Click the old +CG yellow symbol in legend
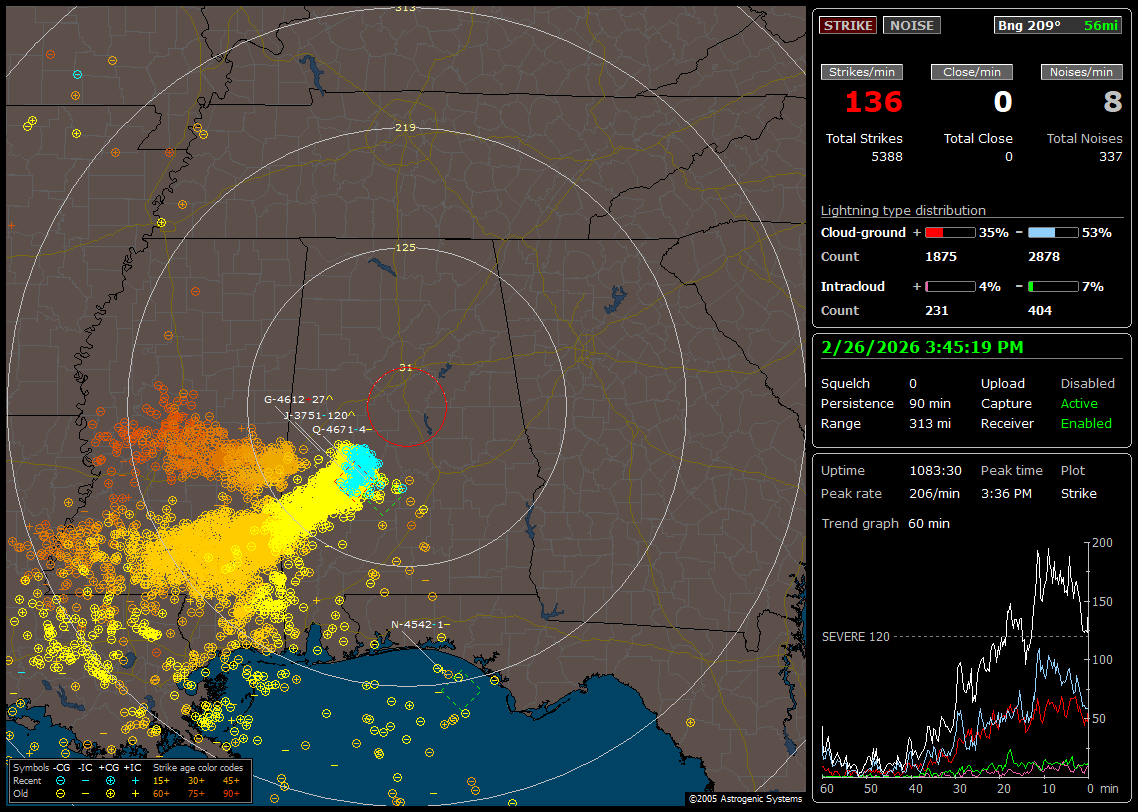 tap(110, 793)
